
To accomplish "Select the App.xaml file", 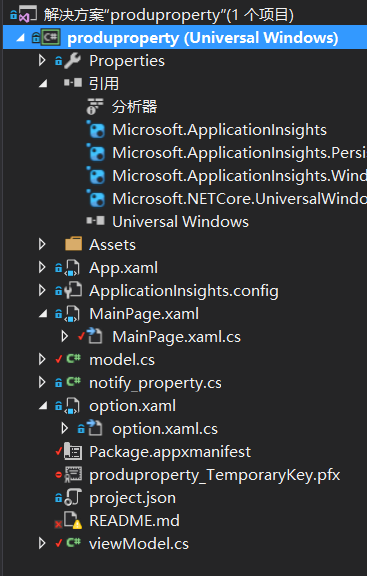I will pyautogui.click(x=123, y=268).
